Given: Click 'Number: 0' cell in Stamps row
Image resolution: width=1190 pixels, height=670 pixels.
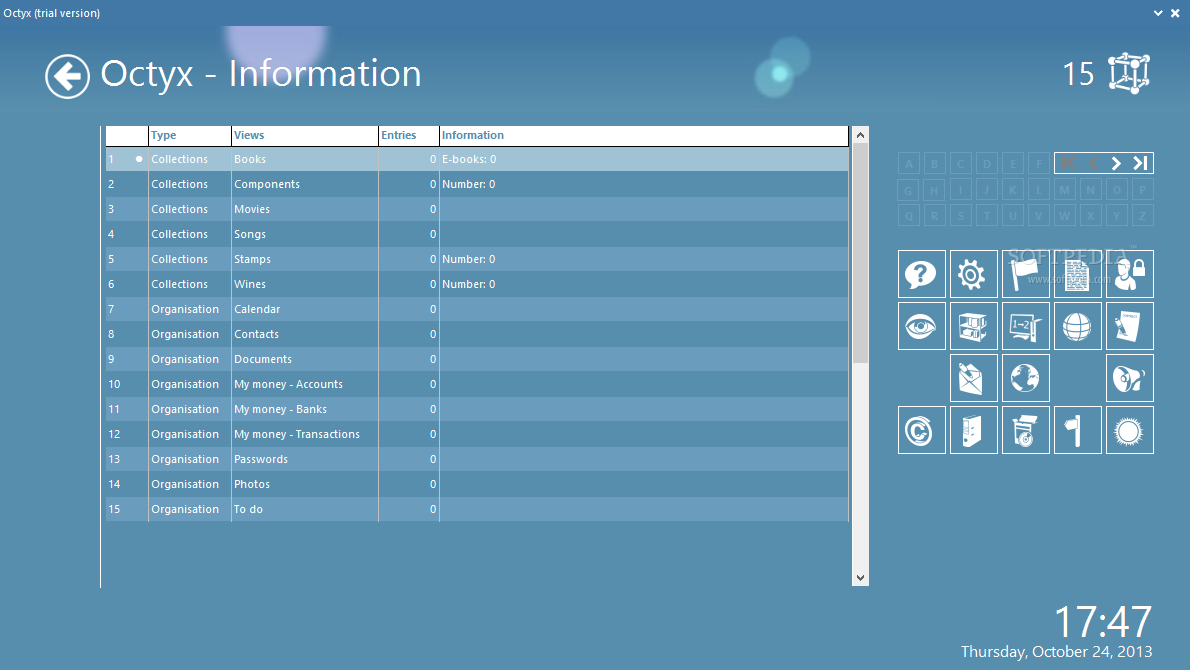Looking at the screenshot, I should [644, 260].
